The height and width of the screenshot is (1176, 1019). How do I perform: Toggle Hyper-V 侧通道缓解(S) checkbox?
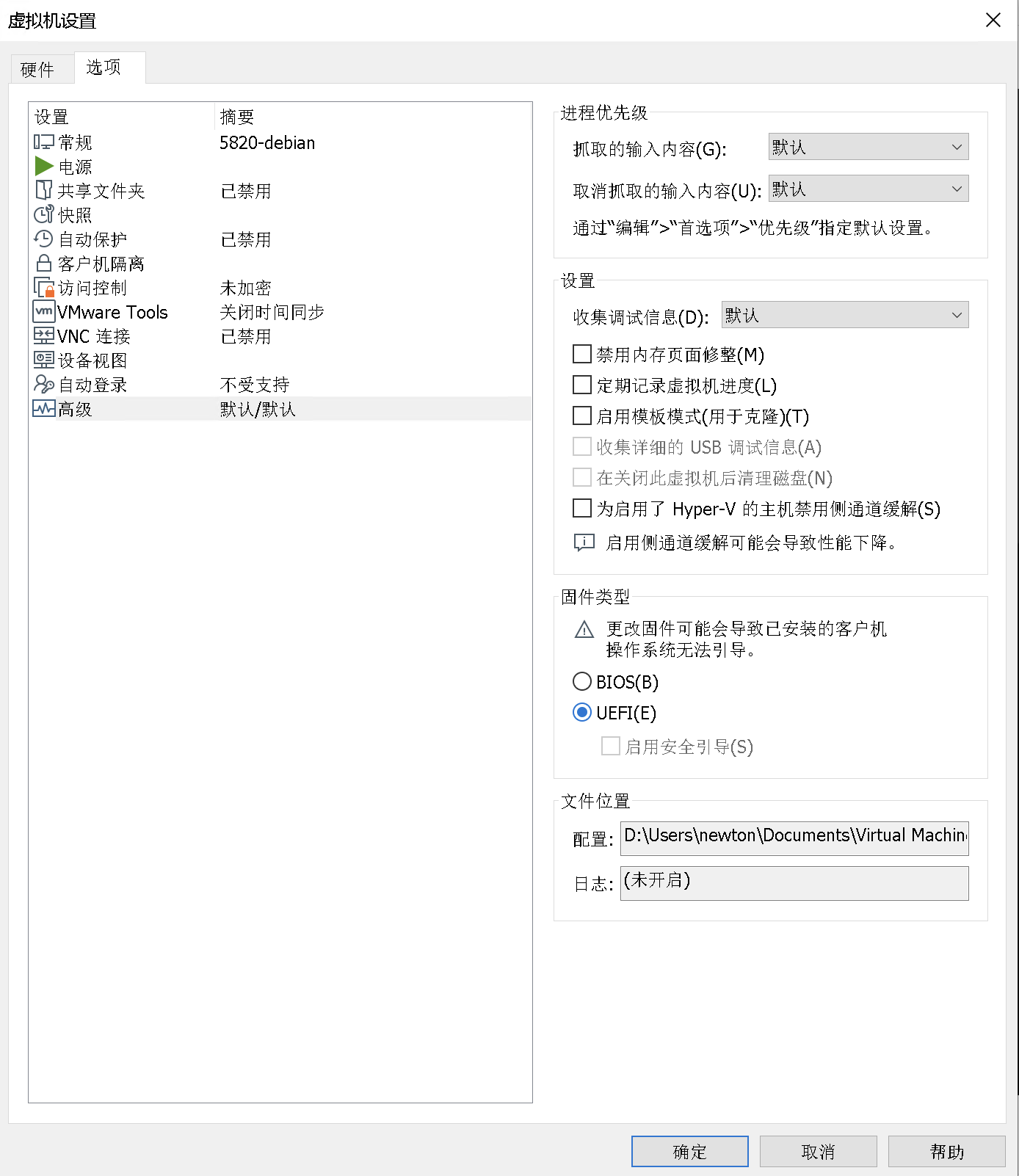[582, 509]
